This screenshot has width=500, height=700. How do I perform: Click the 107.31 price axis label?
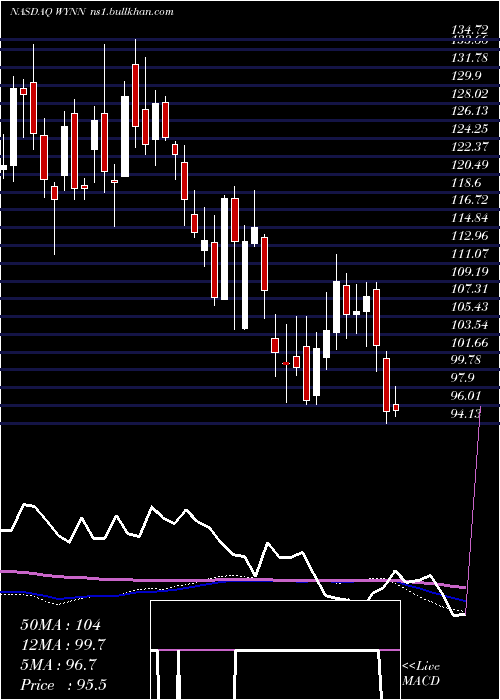pyautogui.click(x=470, y=289)
